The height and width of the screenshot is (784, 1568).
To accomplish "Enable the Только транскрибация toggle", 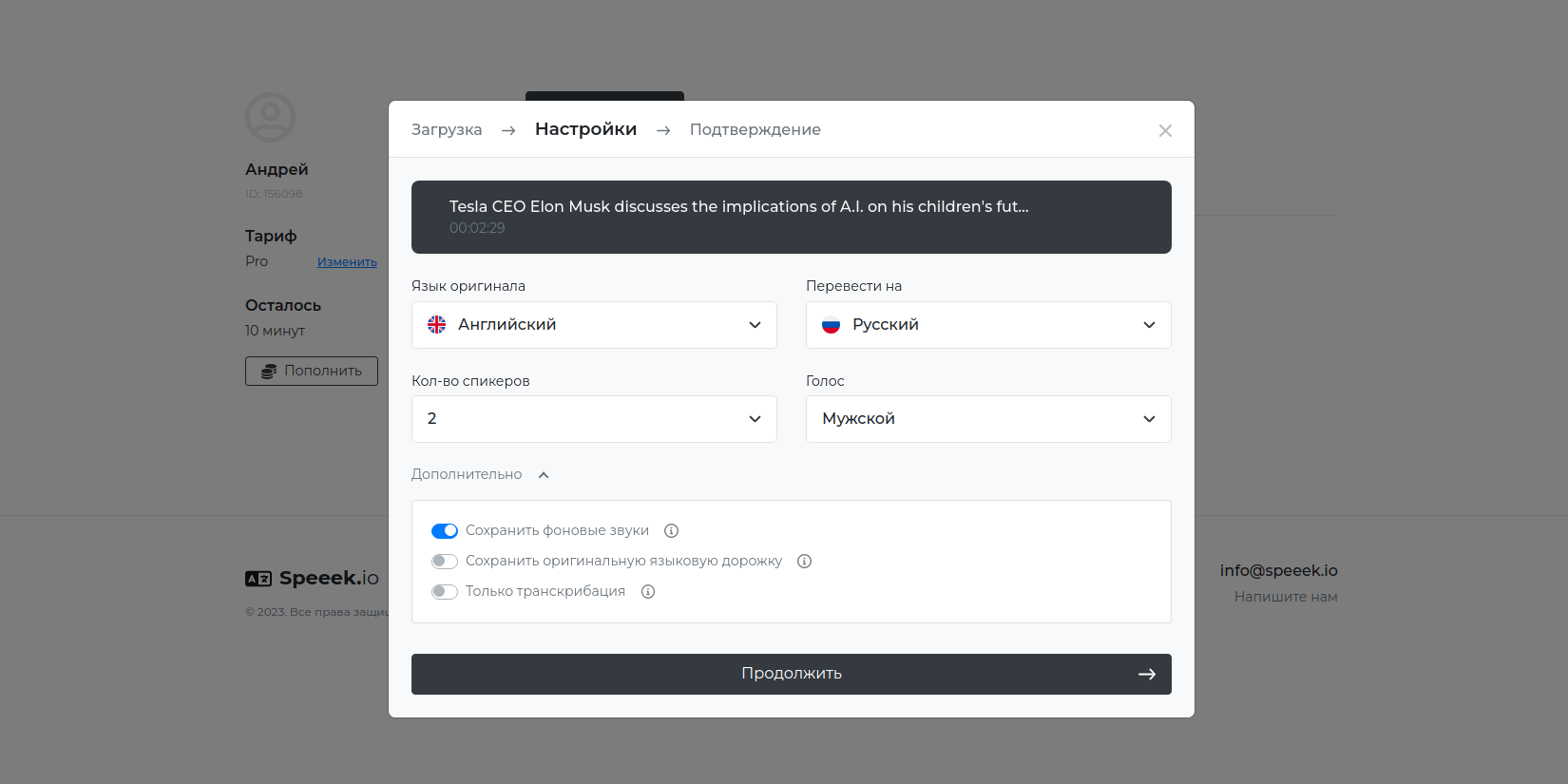I will pos(445,592).
